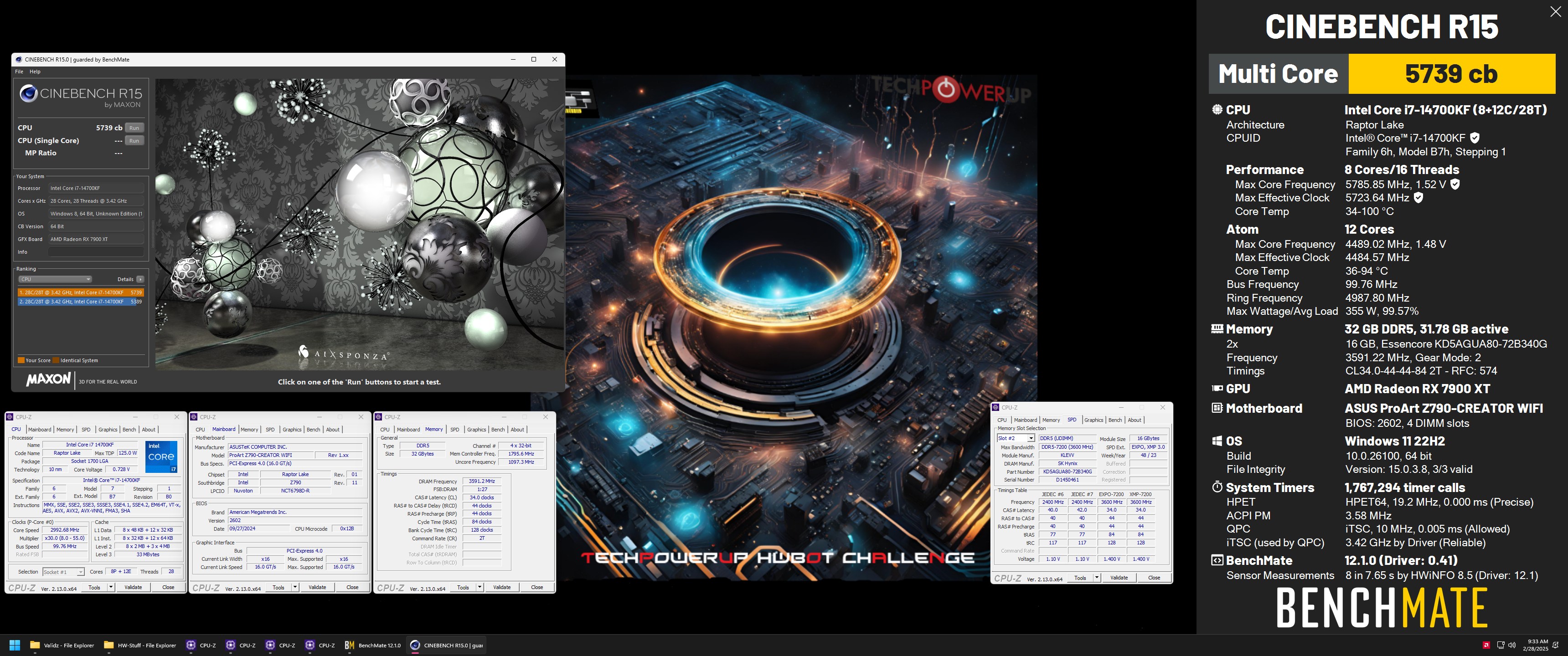The width and height of the screenshot is (1568, 656).
Task: Maximize the Cinebench R15 window
Action: [534, 59]
